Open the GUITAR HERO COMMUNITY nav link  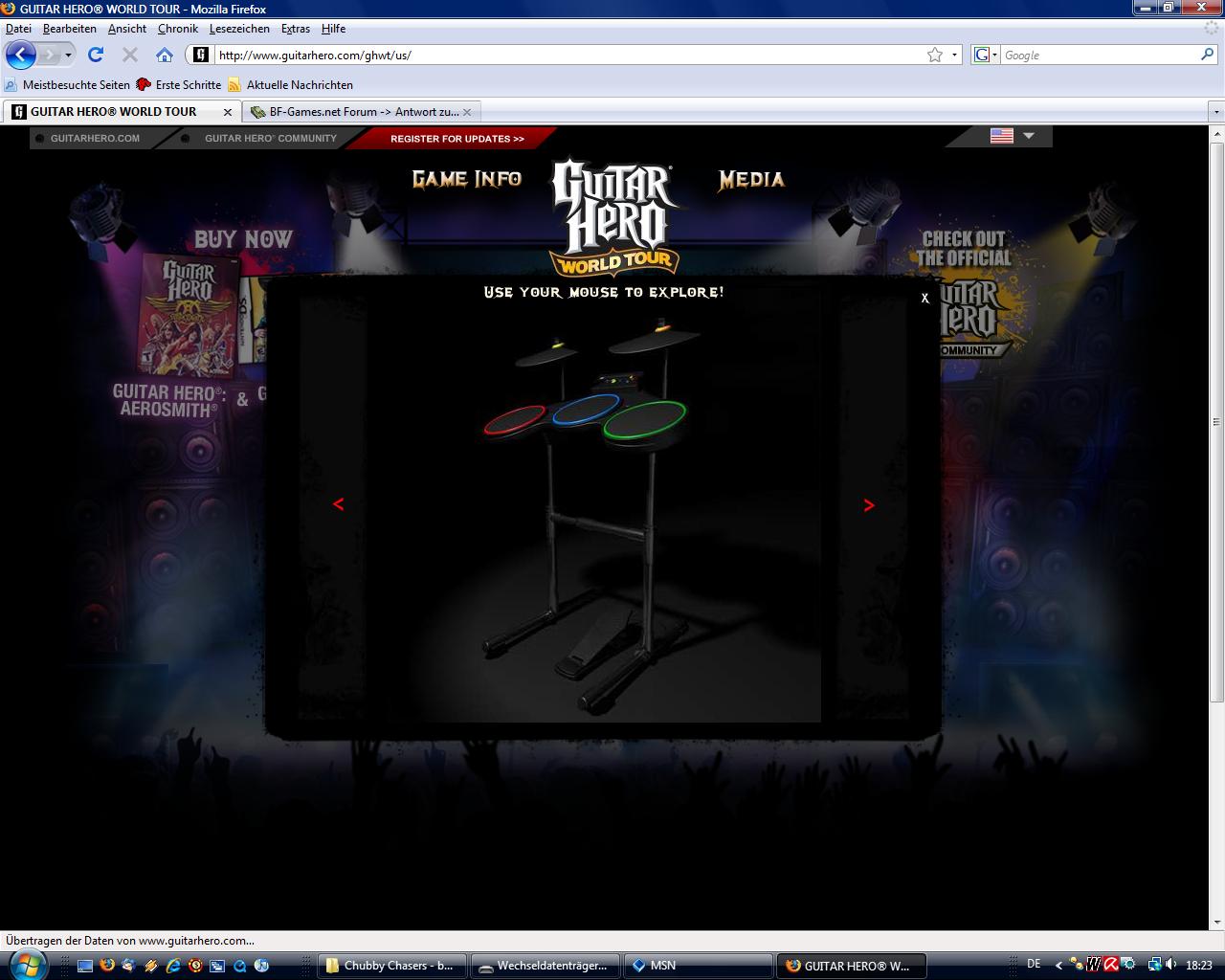[x=271, y=139]
